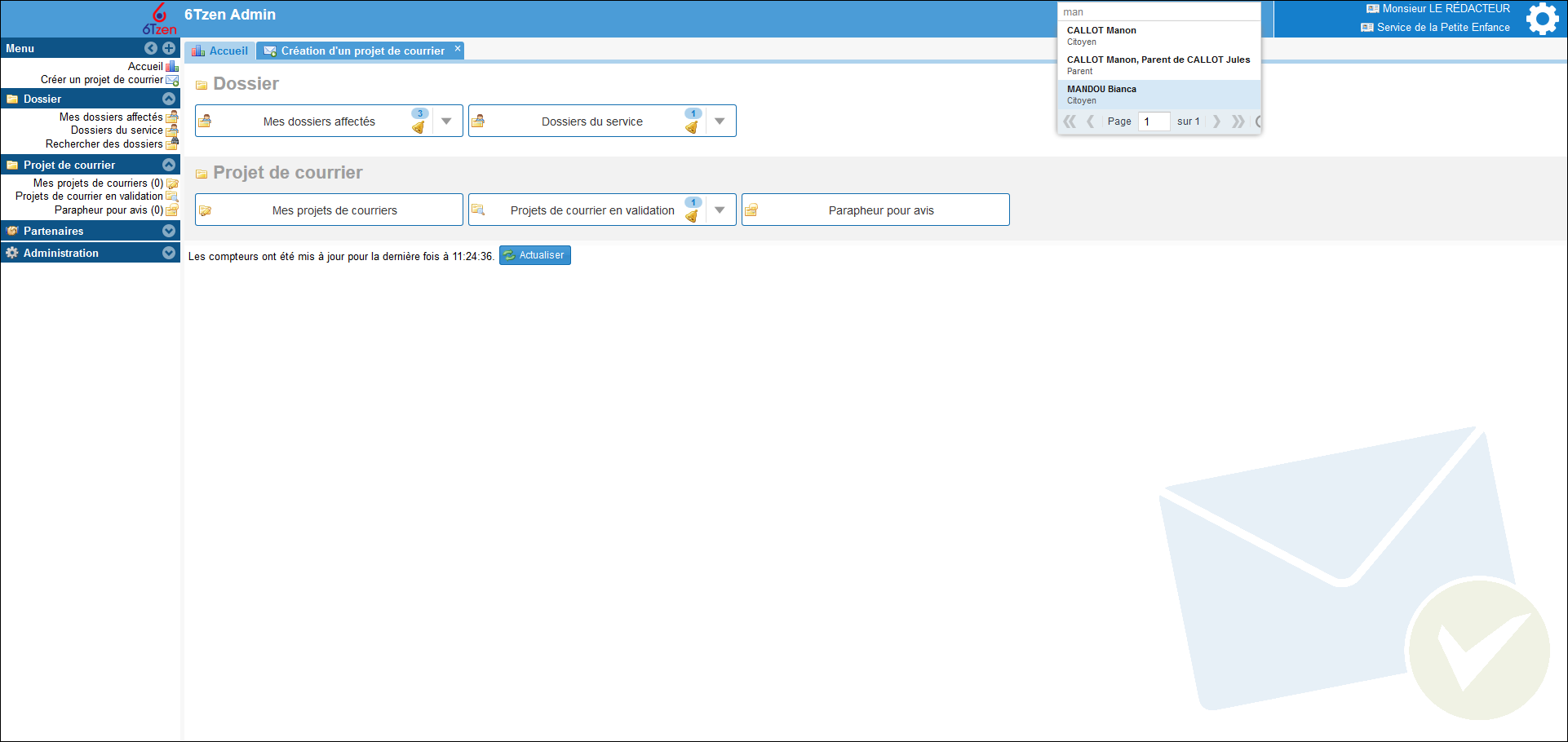Collapse the Dossier menu section

click(169, 99)
